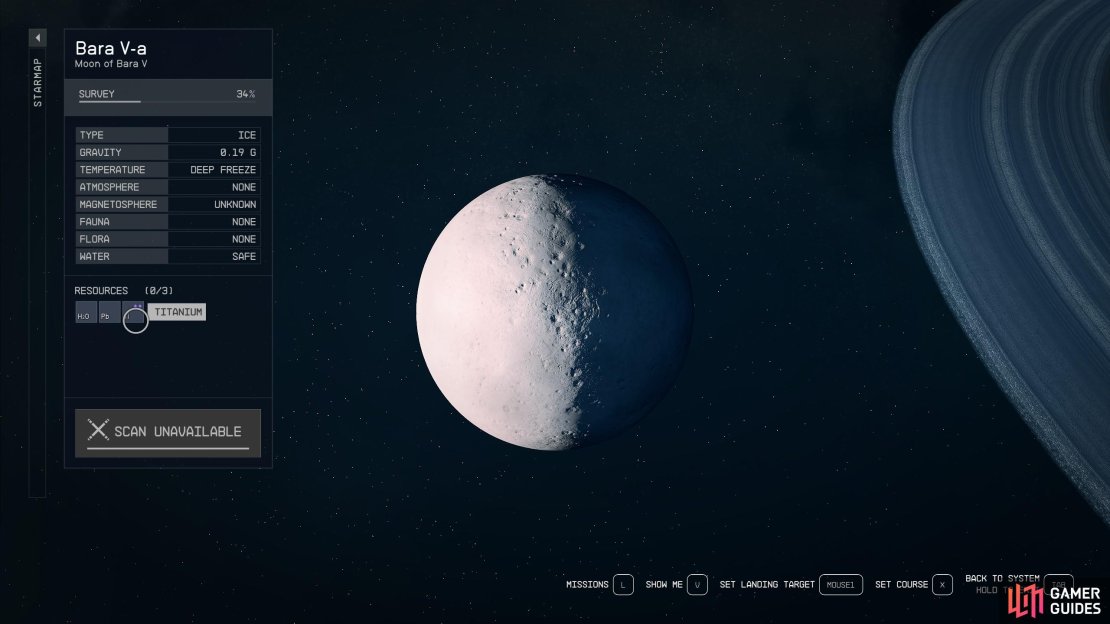The width and height of the screenshot is (1110, 624).
Task: Click the Bara V-a moon globe
Action: pos(554,312)
